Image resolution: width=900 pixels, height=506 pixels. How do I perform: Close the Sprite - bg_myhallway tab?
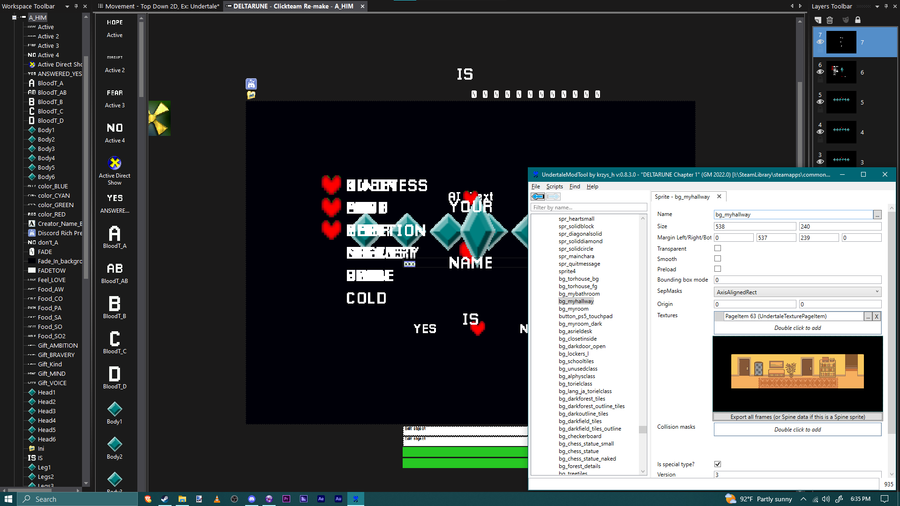click(719, 197)
